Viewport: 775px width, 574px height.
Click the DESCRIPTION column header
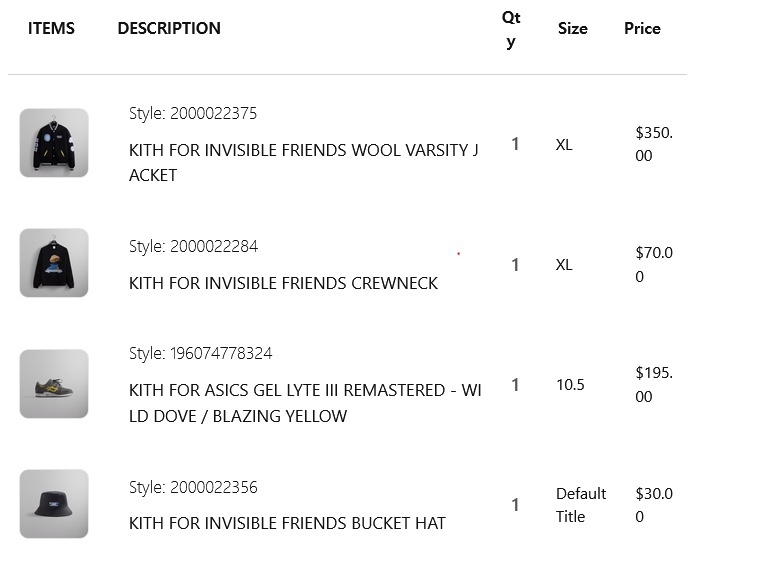click(169, 28)
